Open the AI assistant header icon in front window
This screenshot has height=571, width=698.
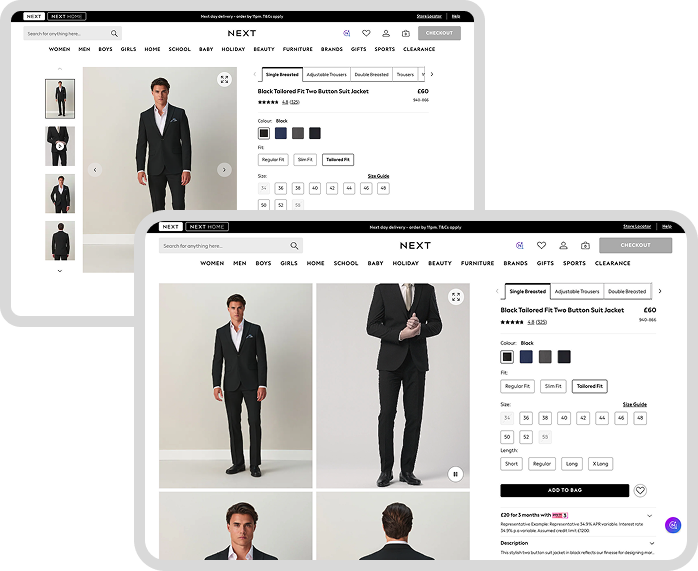click(x=519, y=245)
